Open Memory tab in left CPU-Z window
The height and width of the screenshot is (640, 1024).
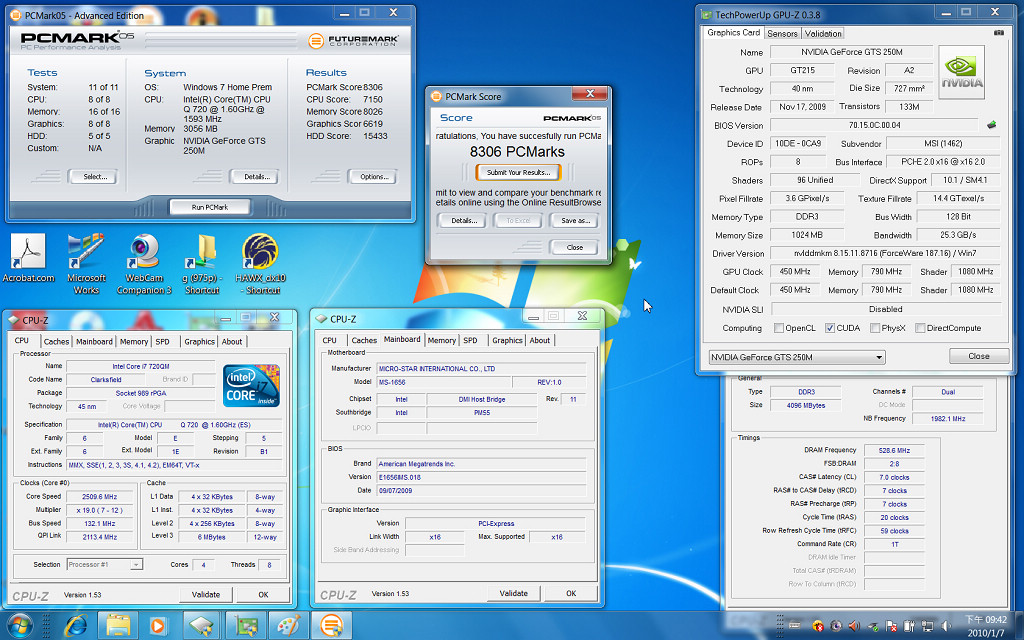[134, 341]
